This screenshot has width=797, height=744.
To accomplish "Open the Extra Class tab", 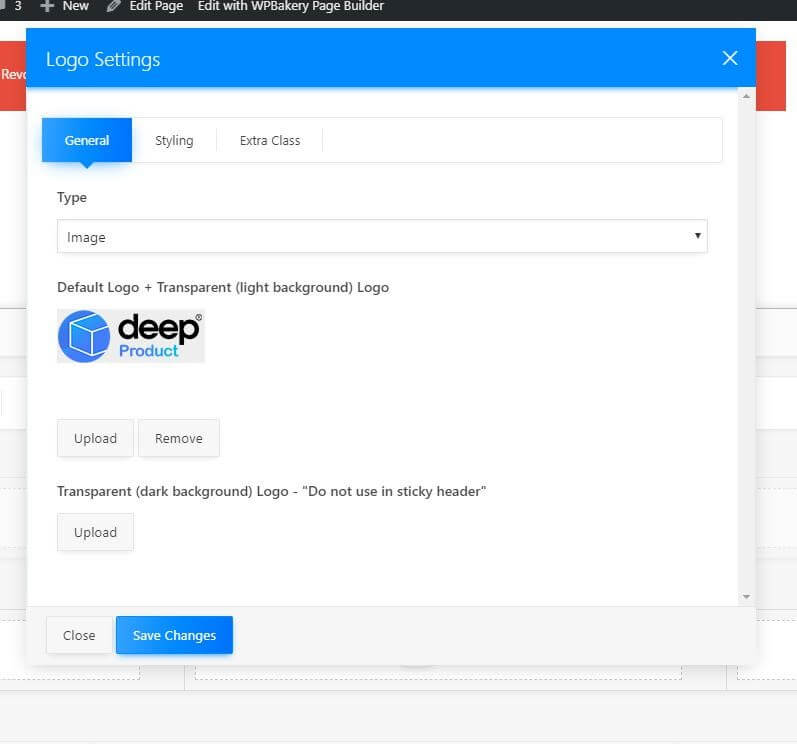I will coord(270,140).
